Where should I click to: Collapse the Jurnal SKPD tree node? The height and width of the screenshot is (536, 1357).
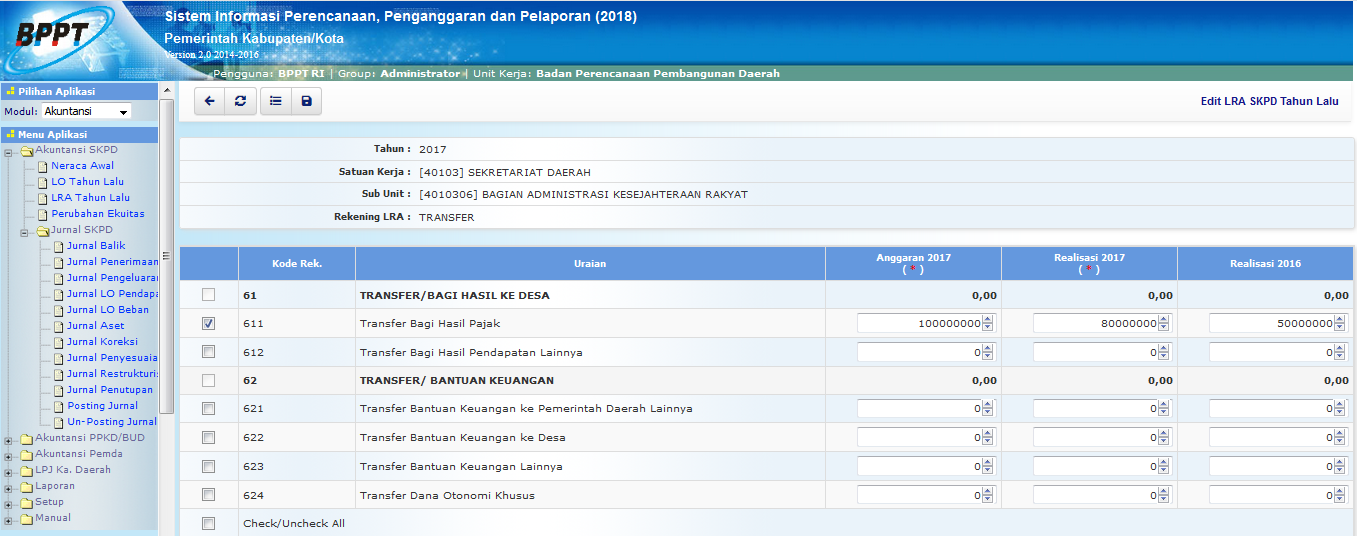pyautogui.click(x=25, y=231)
